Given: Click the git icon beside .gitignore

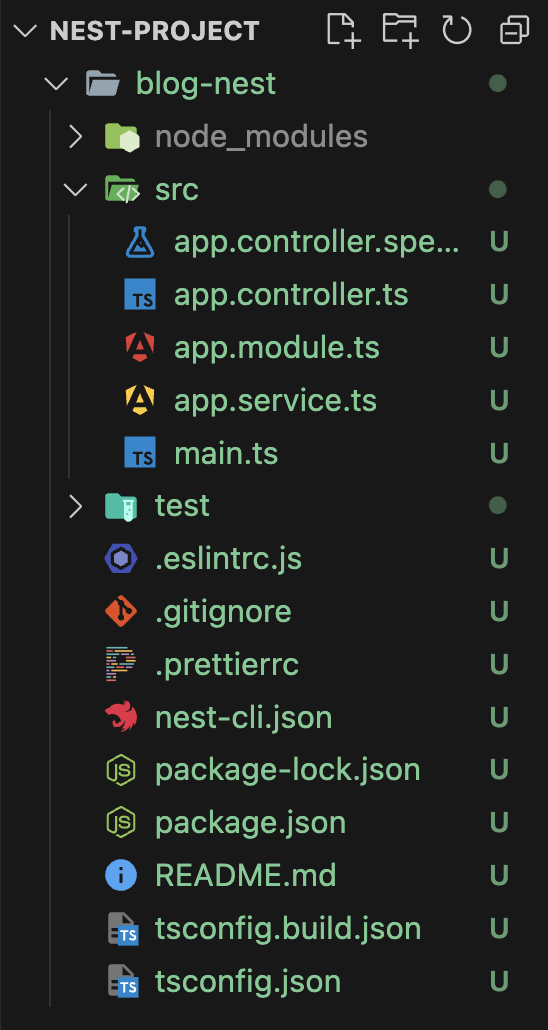Looking at the screenshot, I should point(121,612).
